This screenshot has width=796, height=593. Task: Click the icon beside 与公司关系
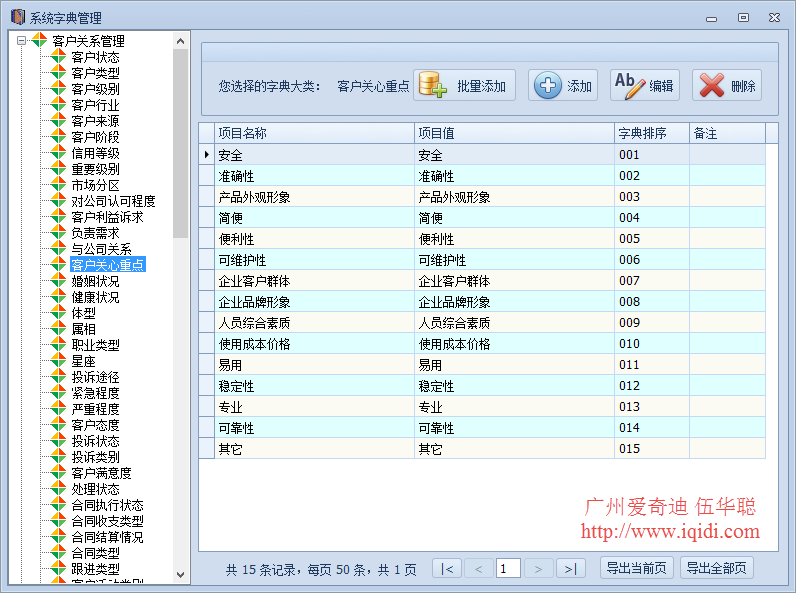click(58, 249)
